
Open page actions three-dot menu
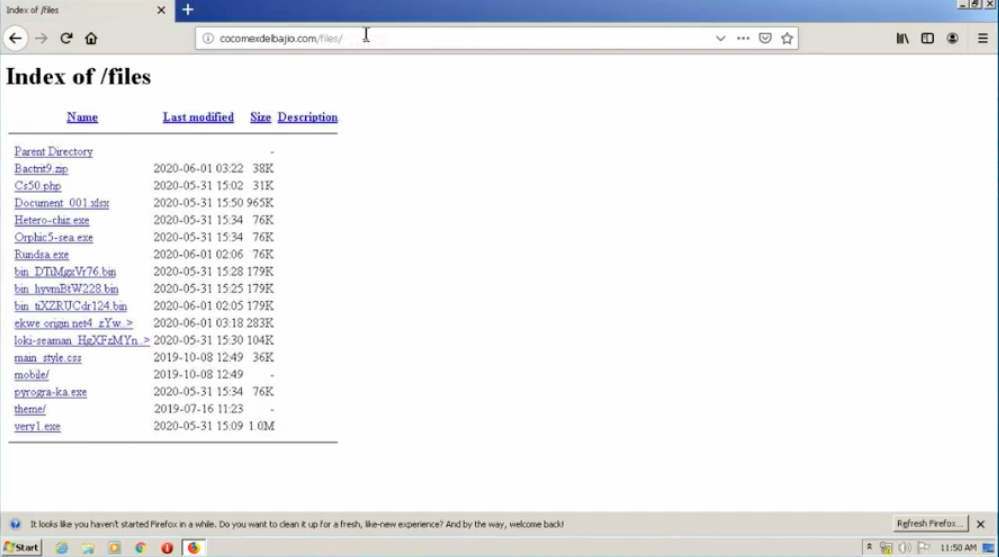coord(743,38)
